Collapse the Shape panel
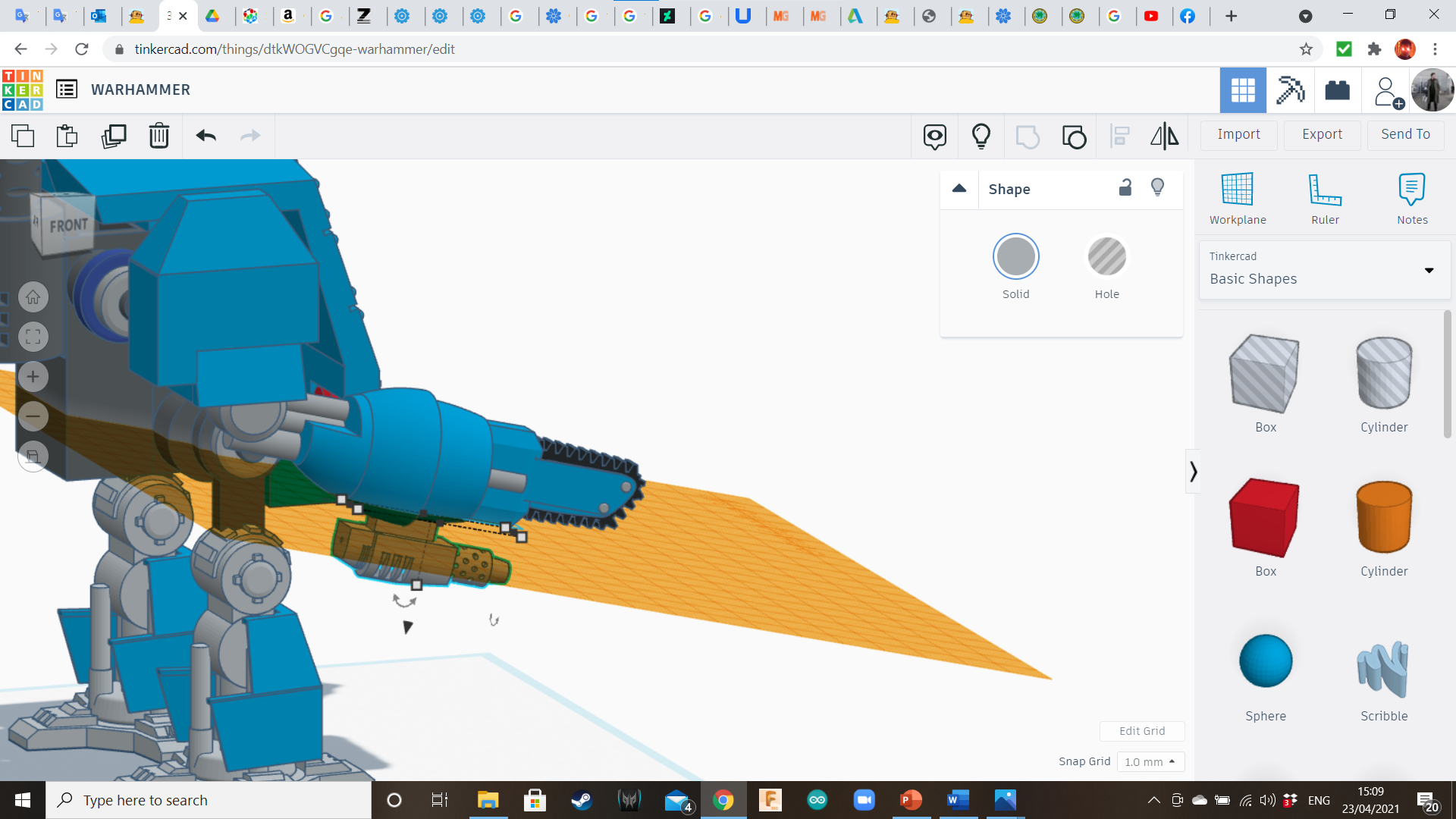 click(x=959, y=188)
